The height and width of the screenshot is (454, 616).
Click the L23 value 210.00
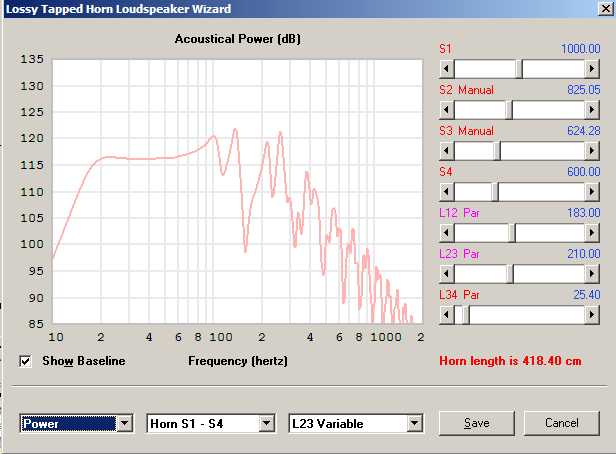(x=583, y=254)
